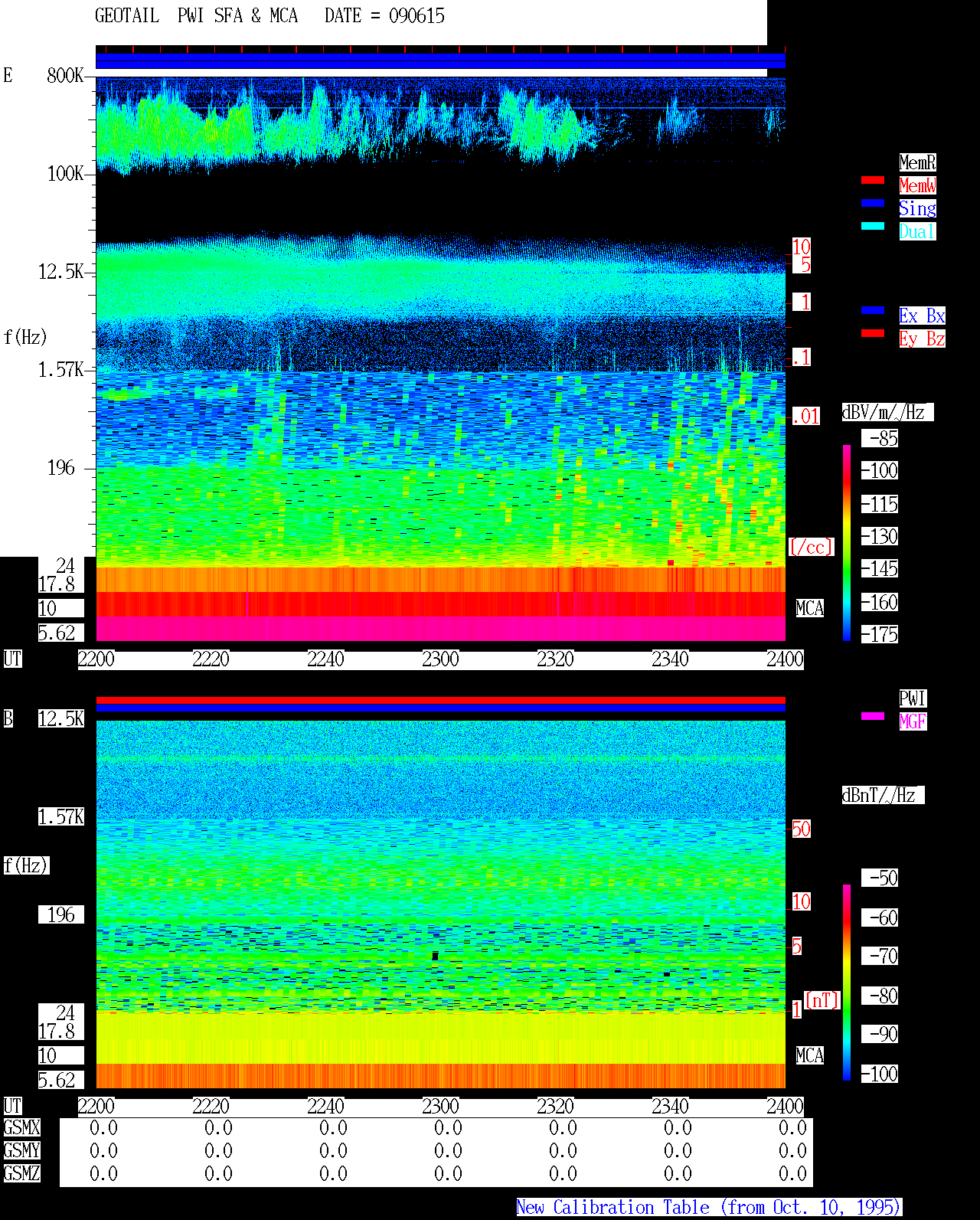Screen dimensions: 980x1220
Task: Click the GSMX row label
Action: click(x=22, y=1128)
